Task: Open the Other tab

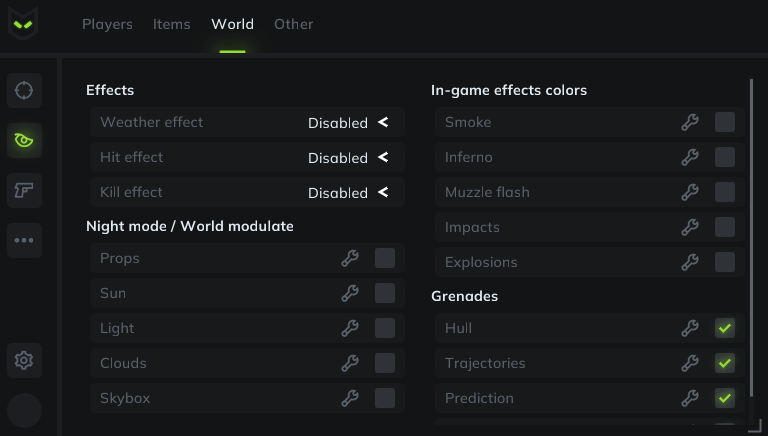Action: pyautogui.click(x=294, y=24)
